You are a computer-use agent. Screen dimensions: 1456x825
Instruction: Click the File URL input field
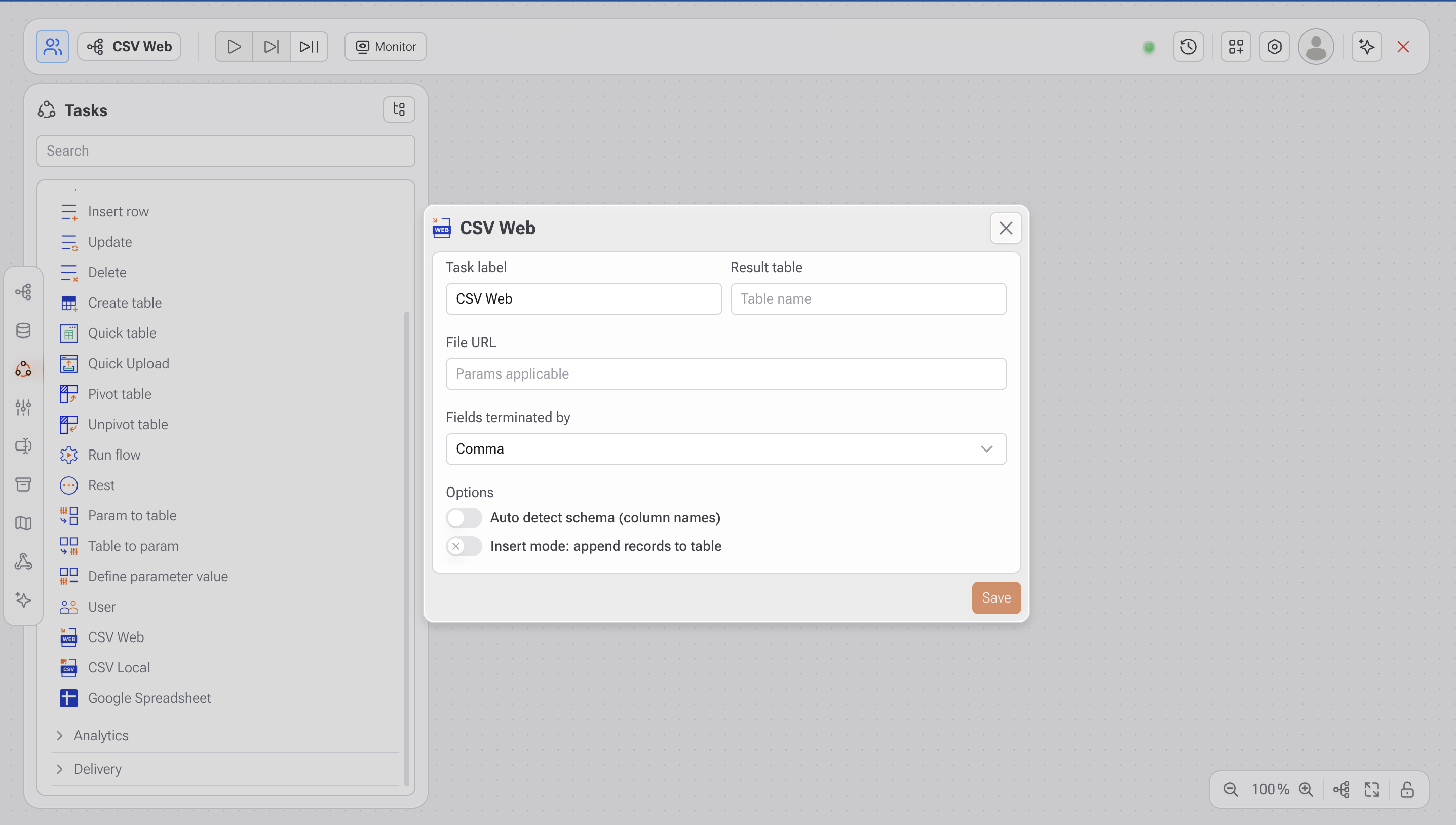[725, 374]
